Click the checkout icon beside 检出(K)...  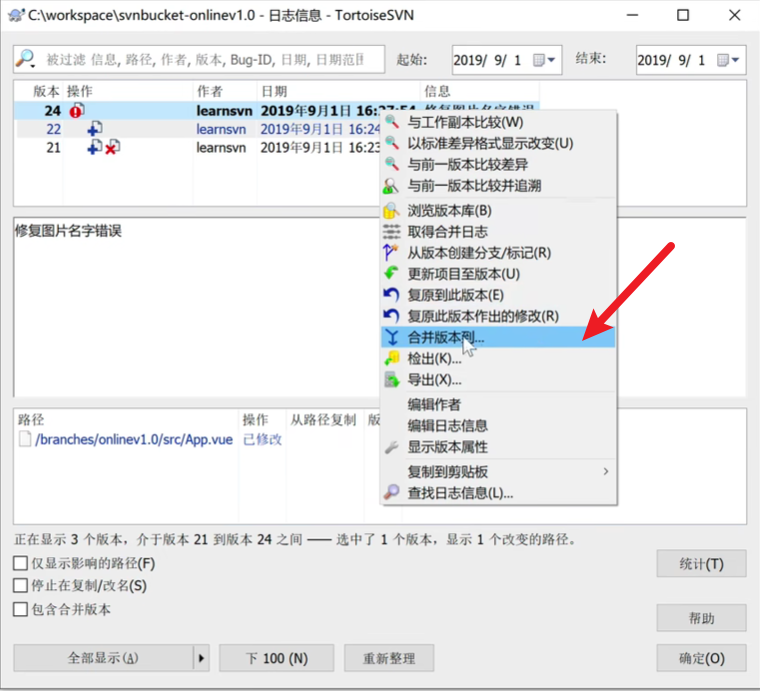tap(392, 359)
